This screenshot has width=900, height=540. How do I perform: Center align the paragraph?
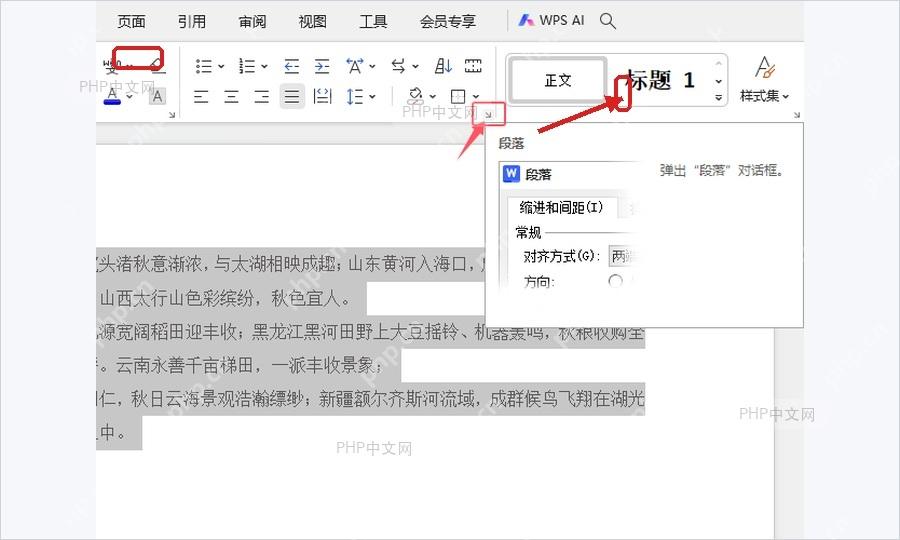pyautogui.click(x=231, y=96)
